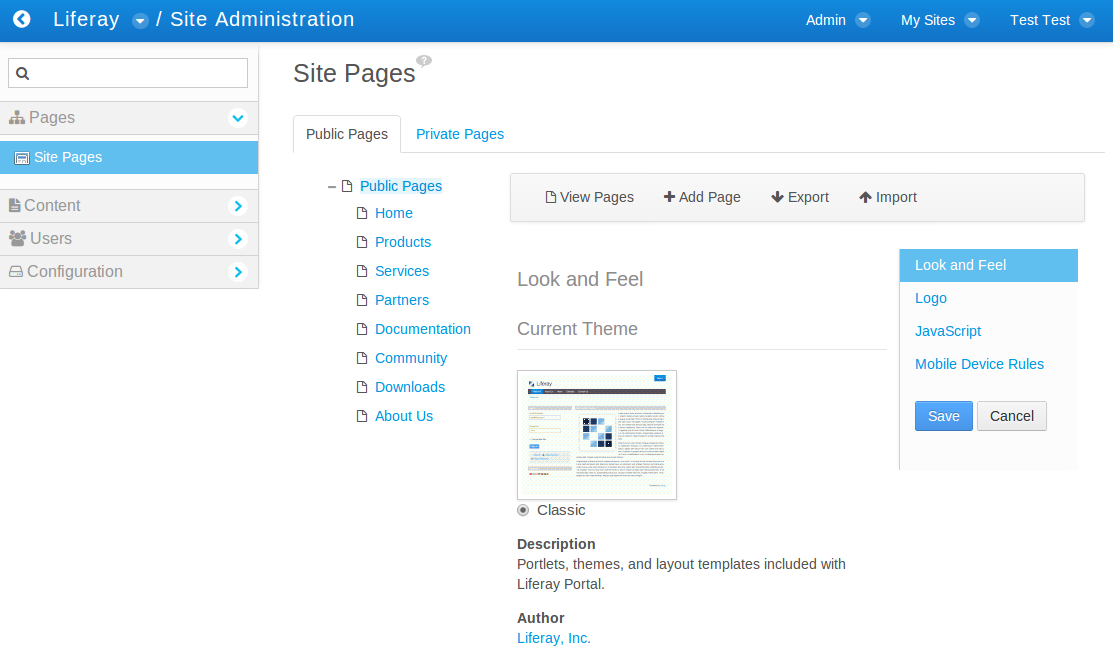Click the Save button

pos(943,416)
